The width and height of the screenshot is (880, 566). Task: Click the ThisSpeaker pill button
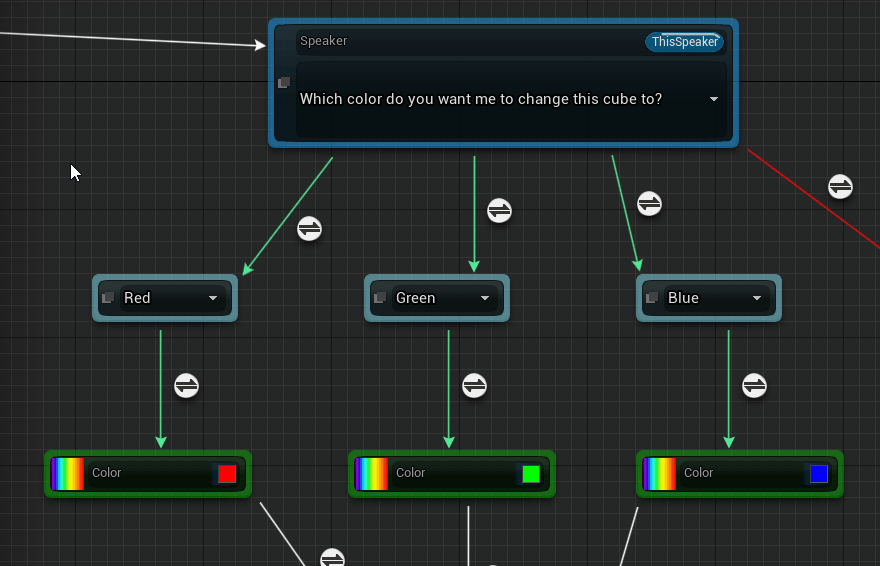pos(684,41)
